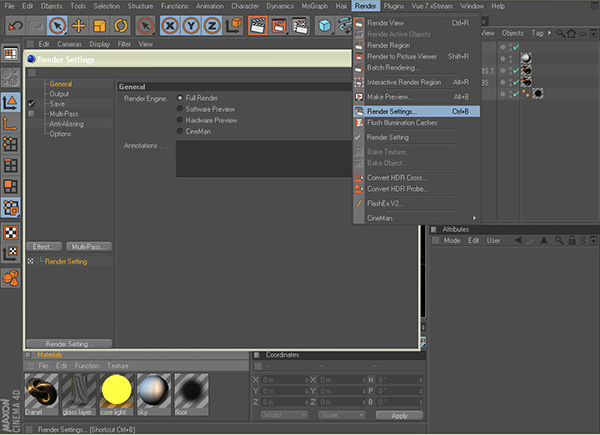The height and width of the screenshot is (435, 600).
Task: Select the Texture mode checker icon
Action: click(11, 232)
